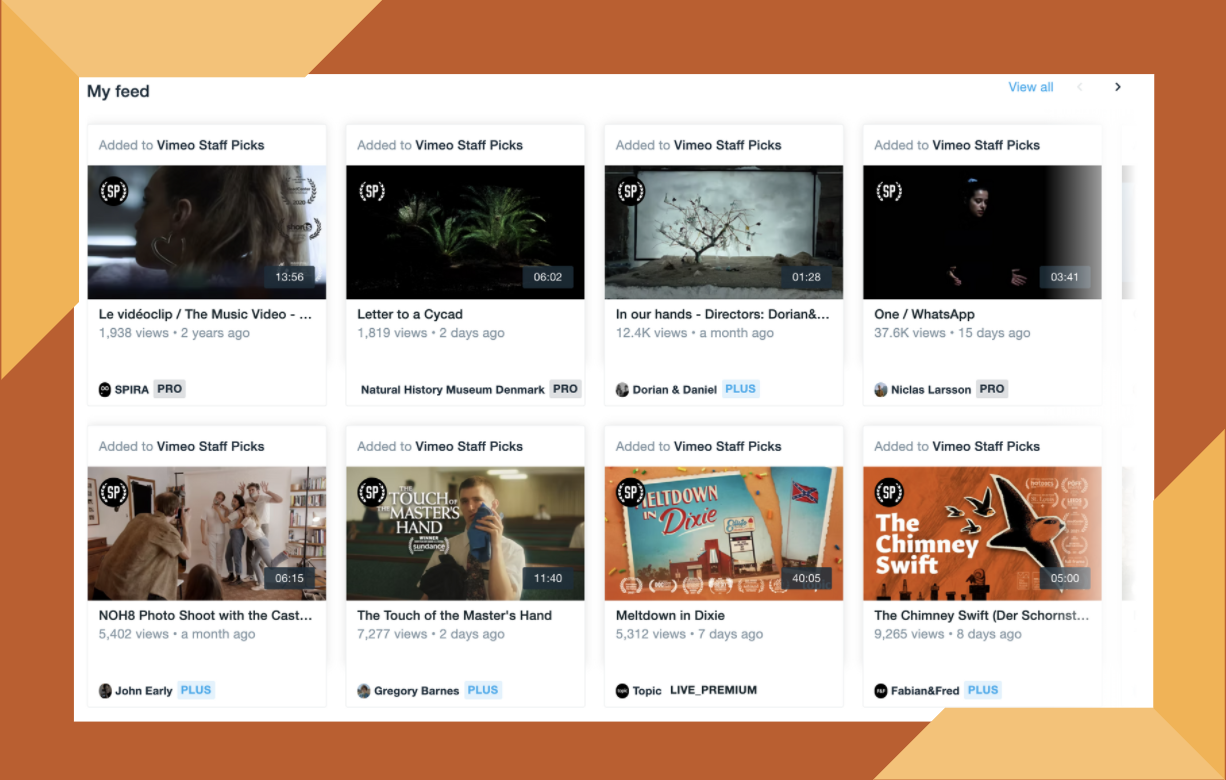
Task: Open The Chimney Swift video thumbnail
Action: [x=982, y=533]
